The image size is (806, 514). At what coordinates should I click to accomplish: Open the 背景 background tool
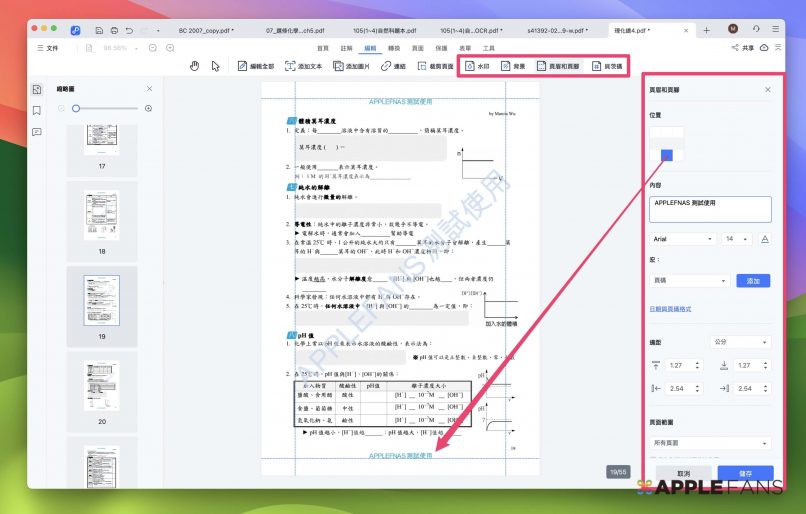(x=514, y=66)
